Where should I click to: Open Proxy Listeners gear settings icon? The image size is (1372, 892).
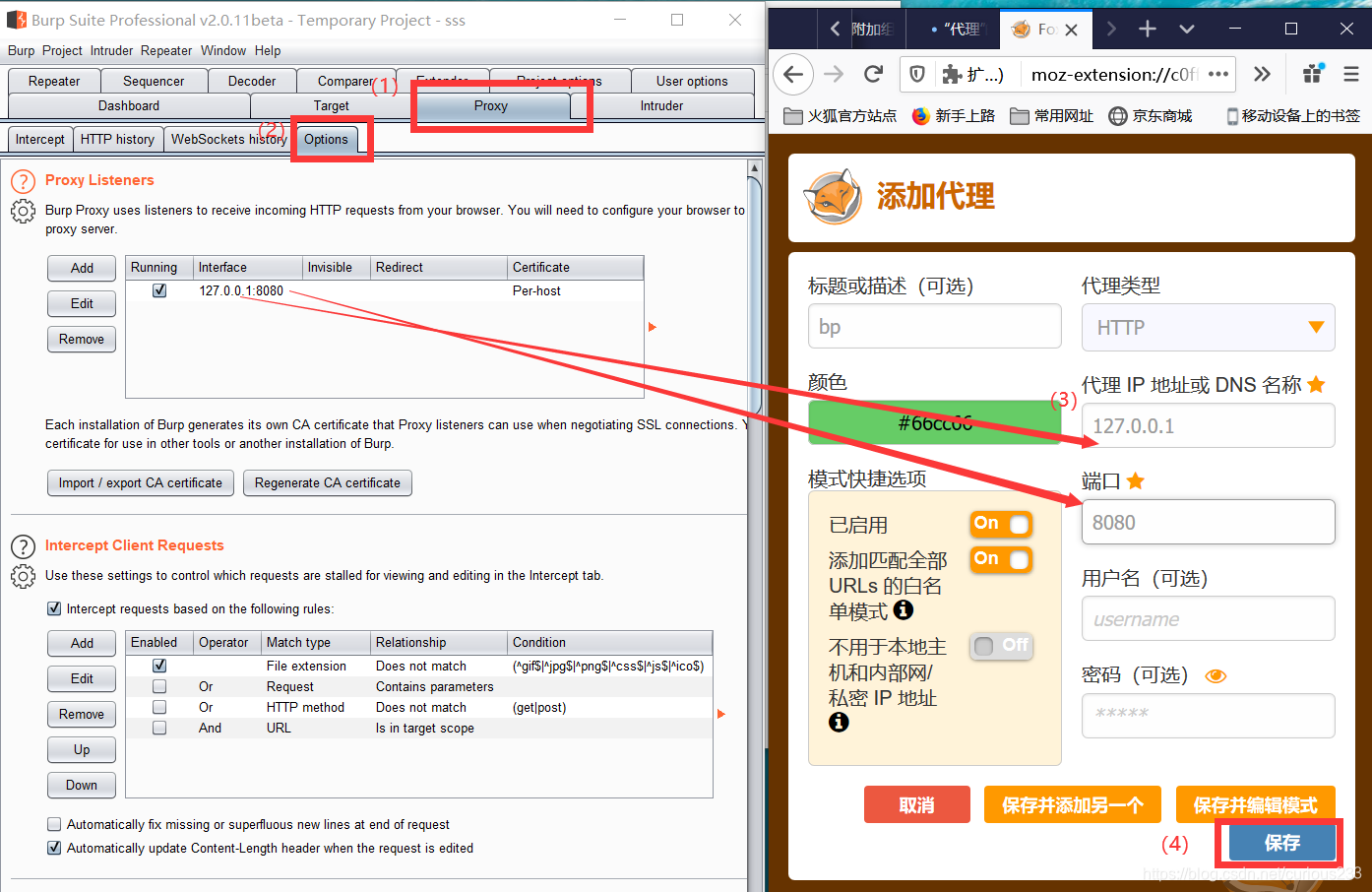click(x=23, y=211)
